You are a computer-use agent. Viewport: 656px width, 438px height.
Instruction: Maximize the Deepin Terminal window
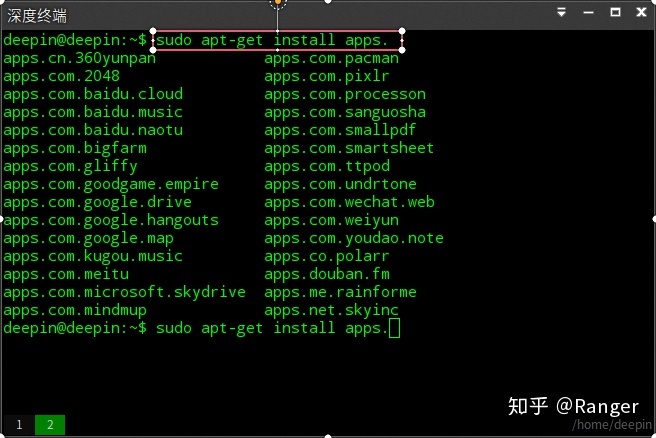click(615, 12)
